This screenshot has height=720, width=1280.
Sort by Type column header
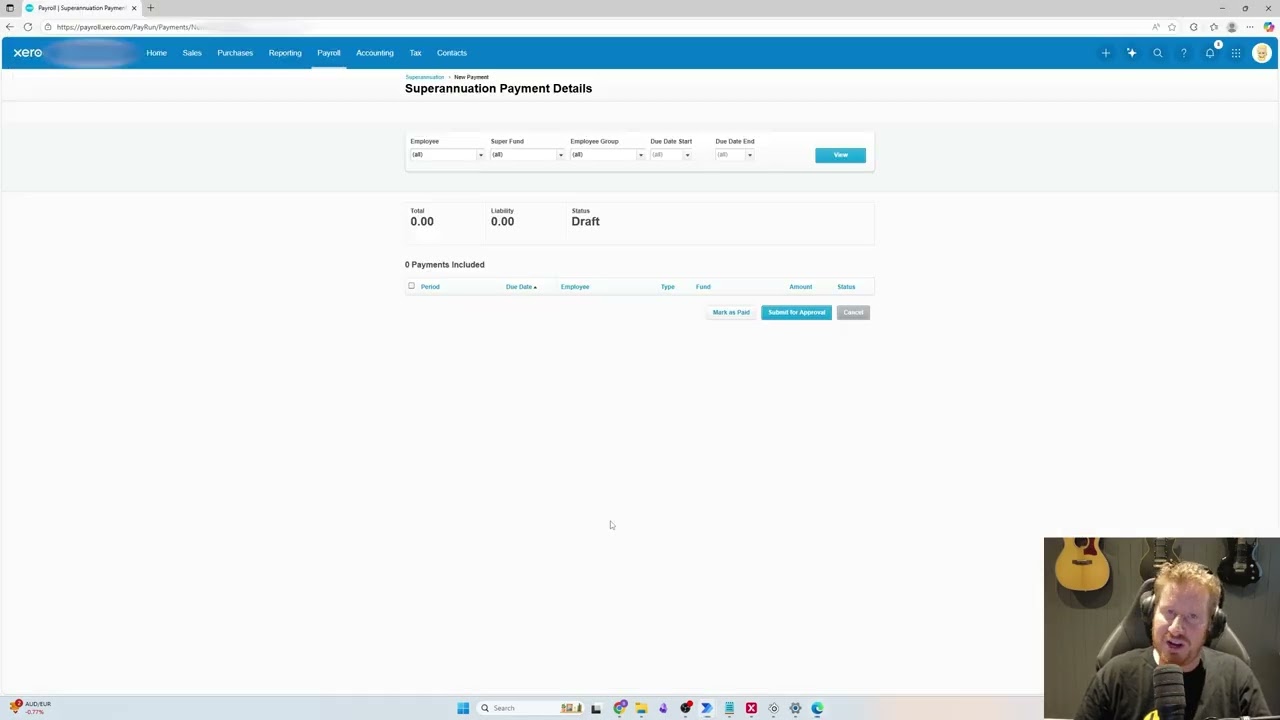coord(668,287)
